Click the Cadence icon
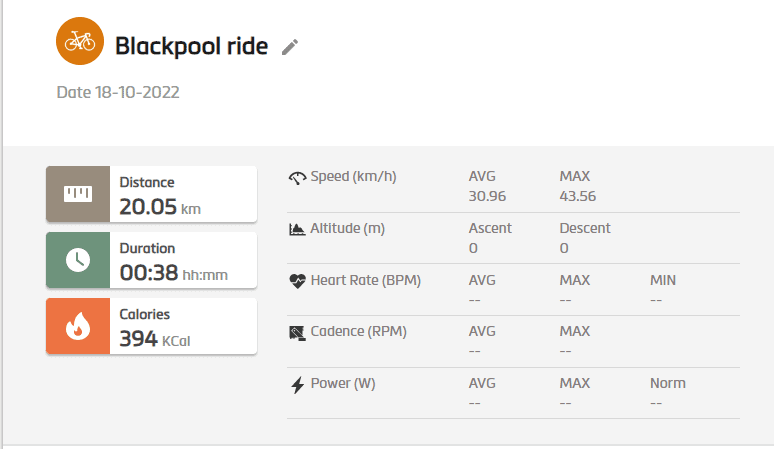Screen dimensions: 774x449 [x=297, y=332]
